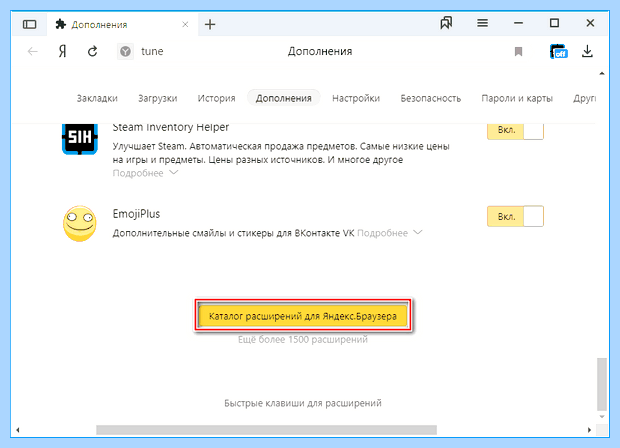Open Каталог расширений для Яндекс.Браузера

click(302, 316)
